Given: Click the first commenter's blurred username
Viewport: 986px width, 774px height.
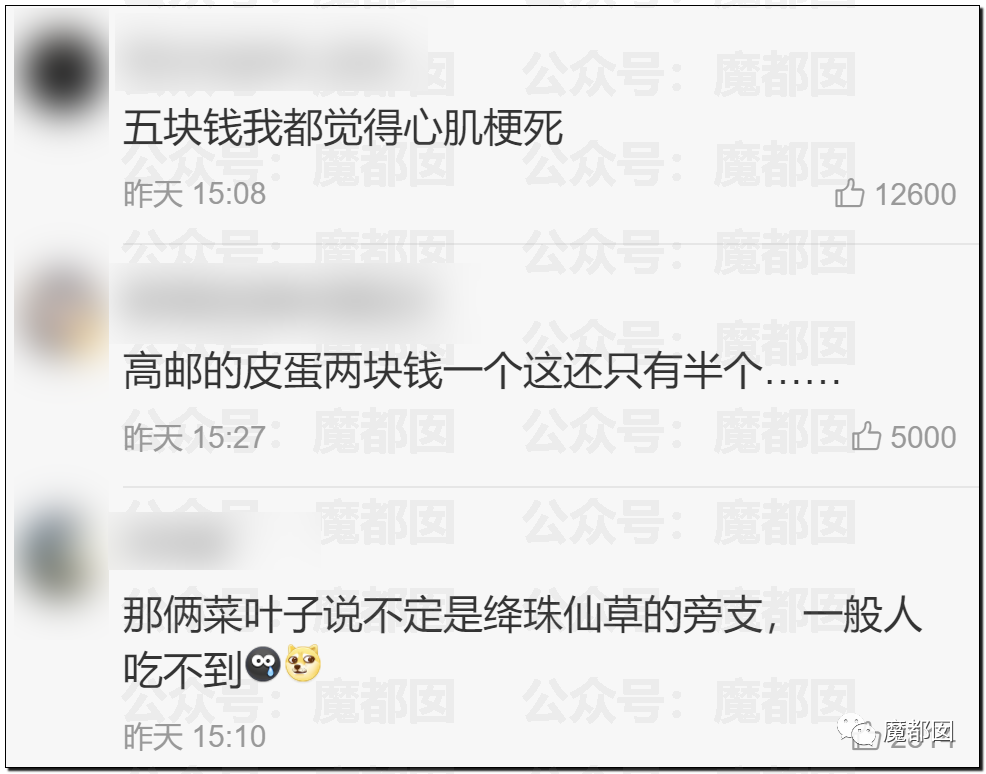Looking at the screenshot, I should coord(272,64).
